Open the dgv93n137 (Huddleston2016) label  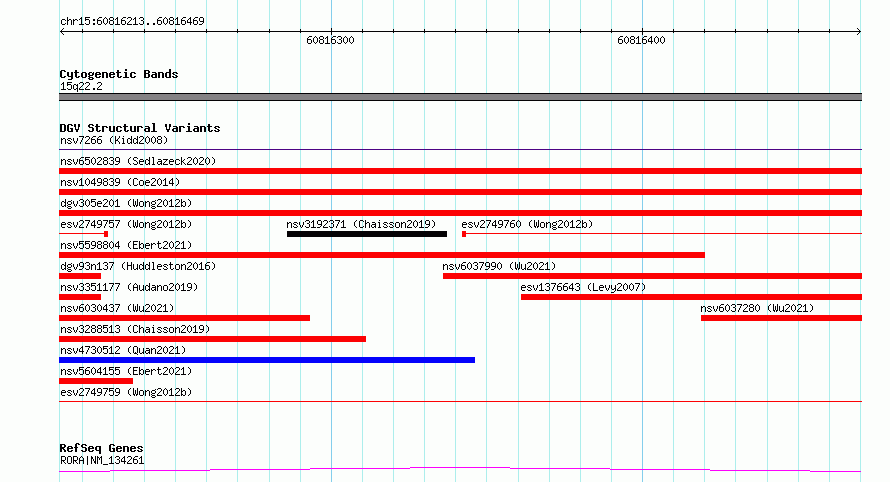138,267
